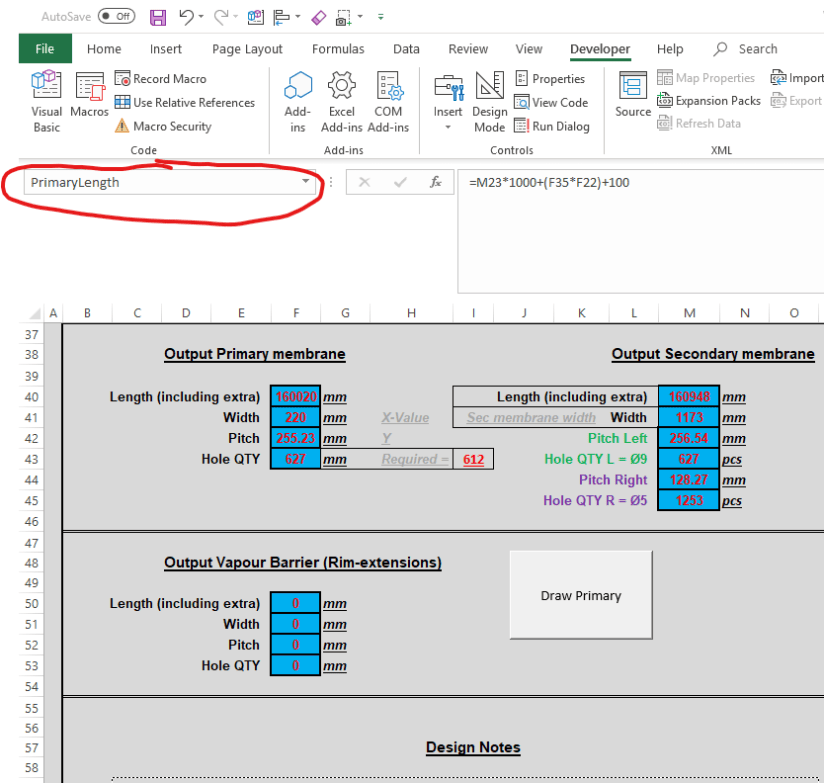This screenshot has width=824, height=783.
Task: Click the Redo arrow icon
Action: [x=221, y=17]
